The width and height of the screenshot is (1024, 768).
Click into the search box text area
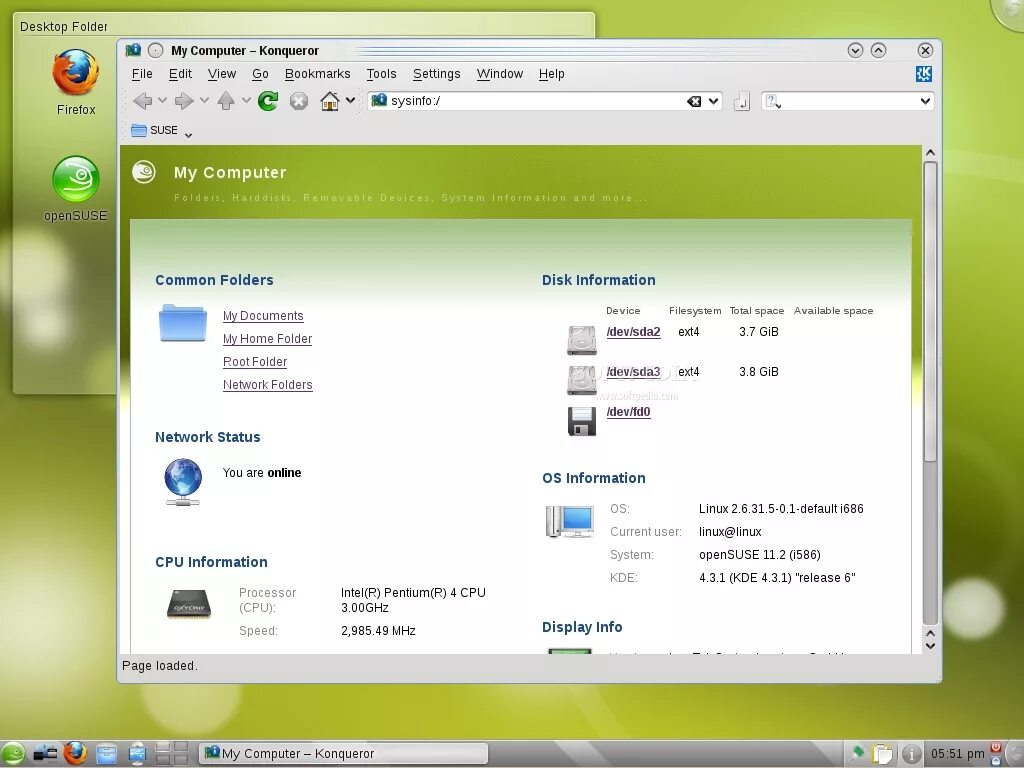(849, 101)
